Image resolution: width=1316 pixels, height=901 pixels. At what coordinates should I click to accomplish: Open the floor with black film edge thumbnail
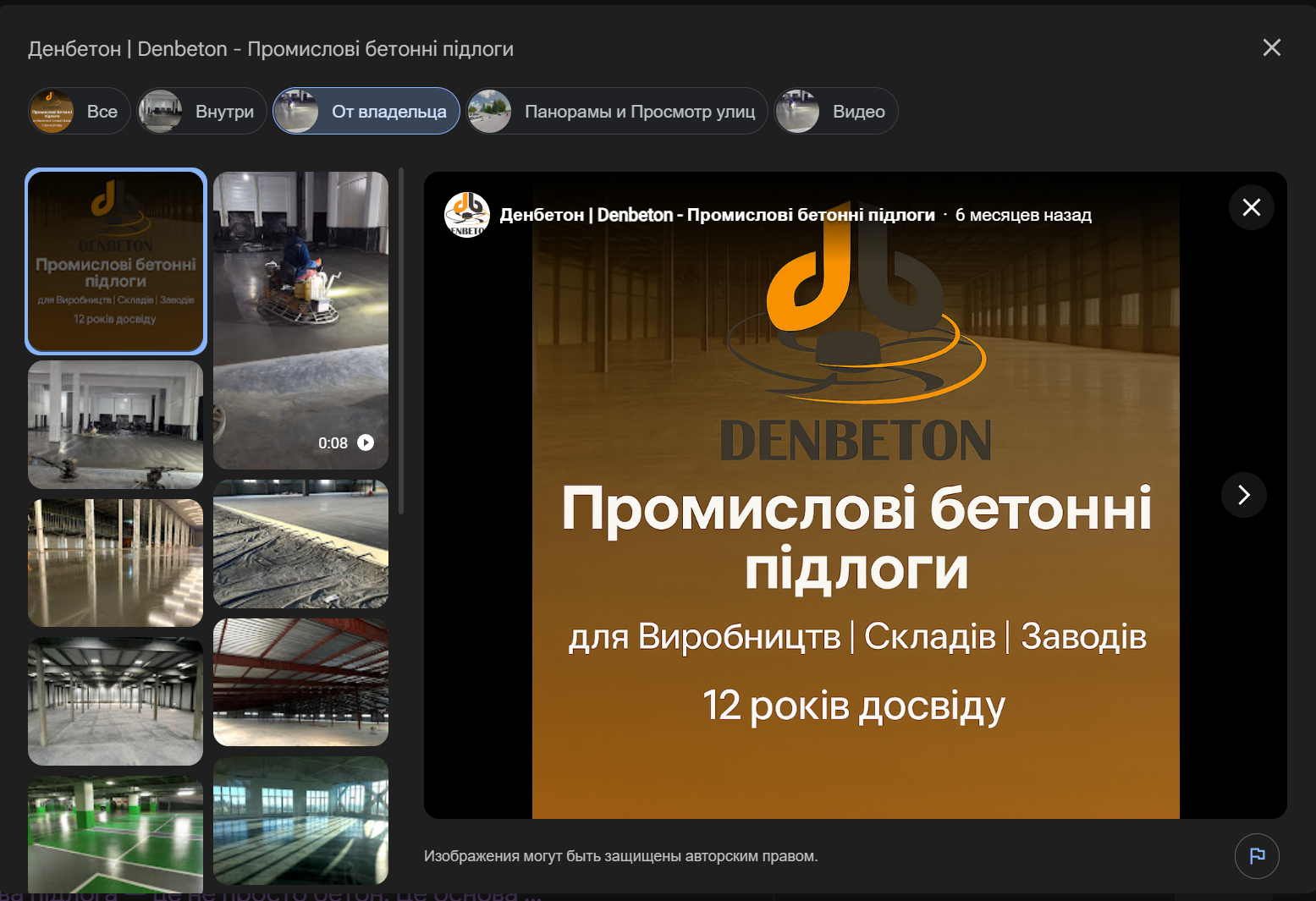click(x=300, y=543)
